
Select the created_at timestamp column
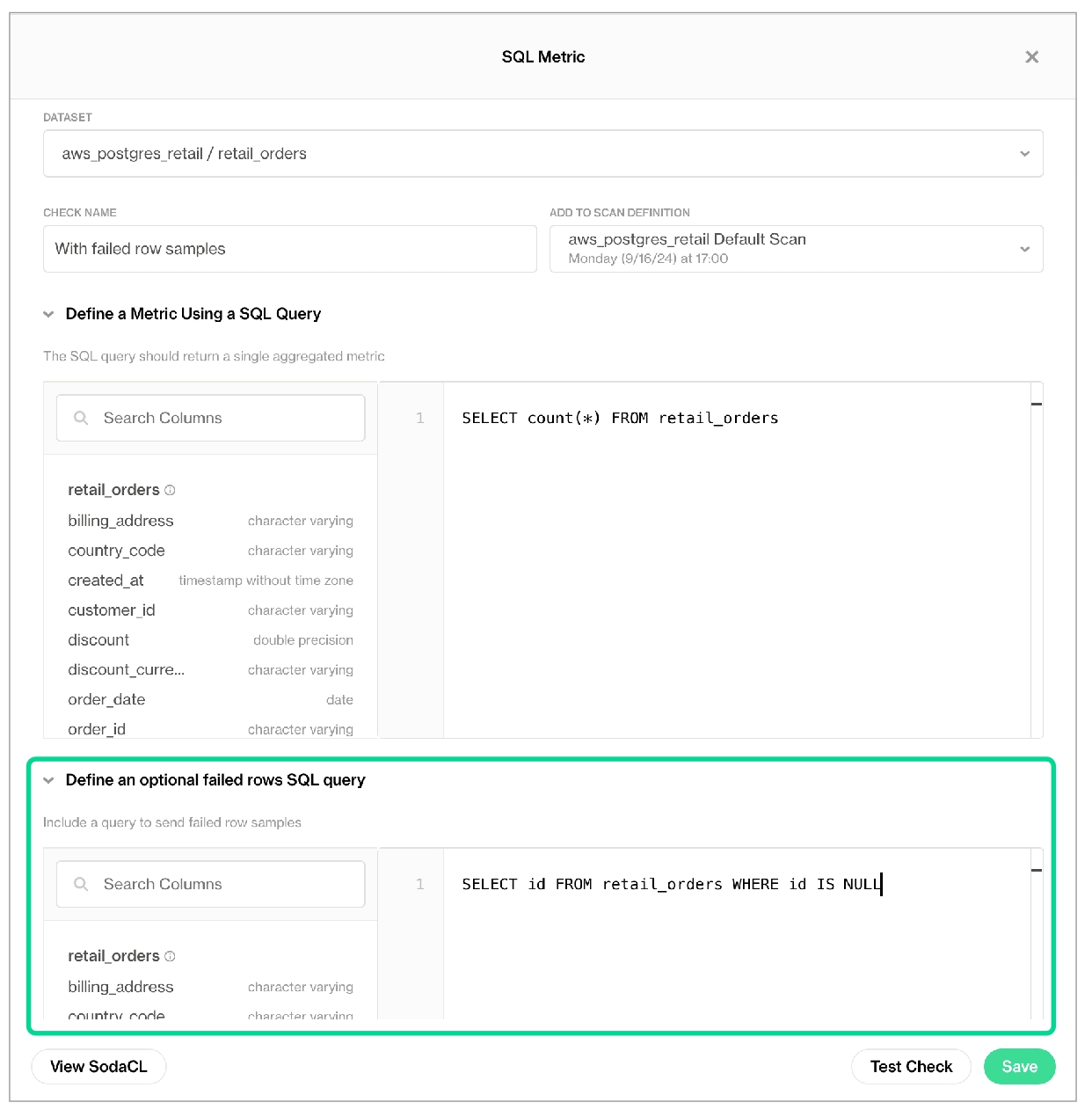[106, 580]
